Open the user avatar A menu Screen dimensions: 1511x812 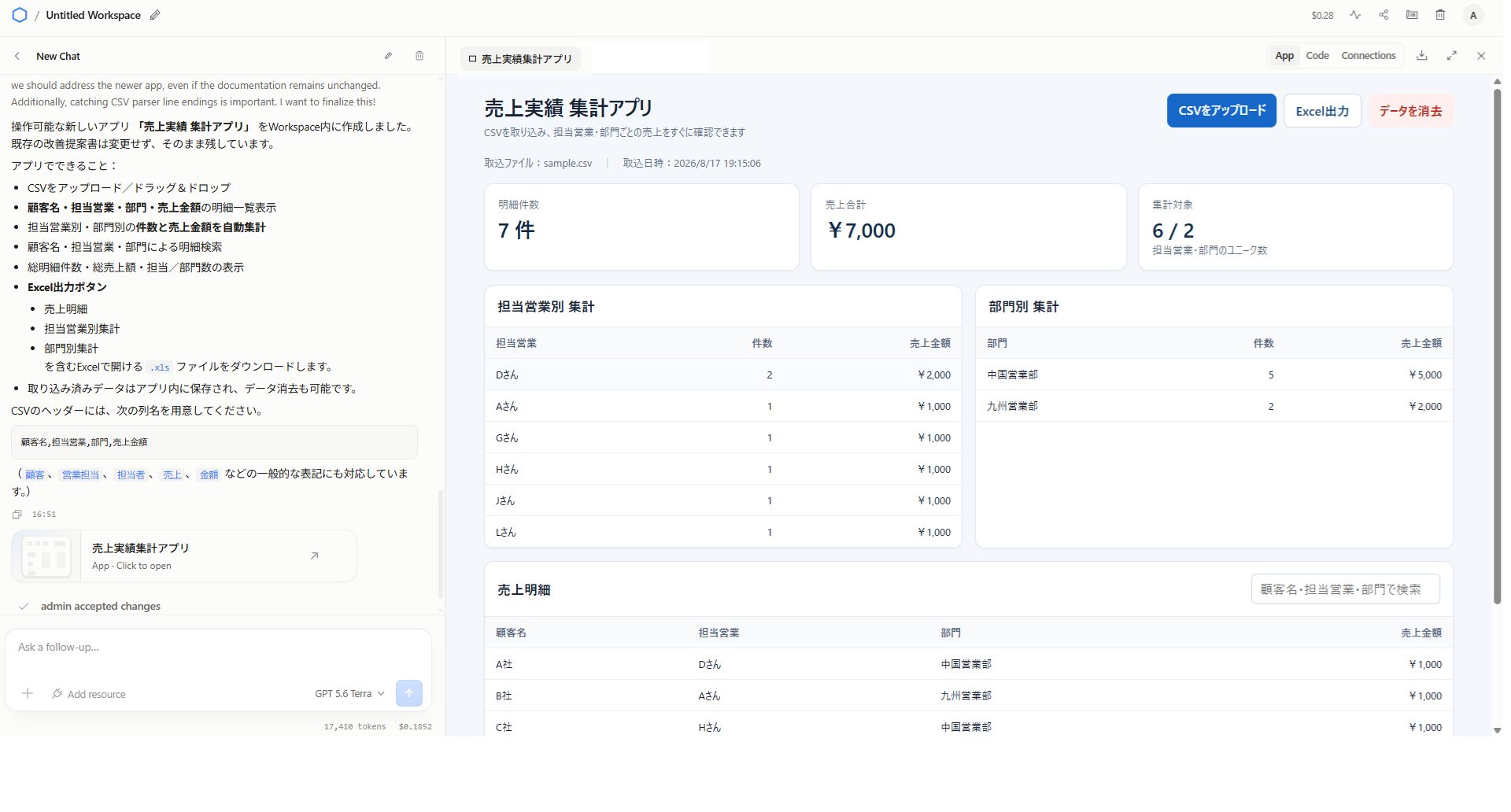1473,15
